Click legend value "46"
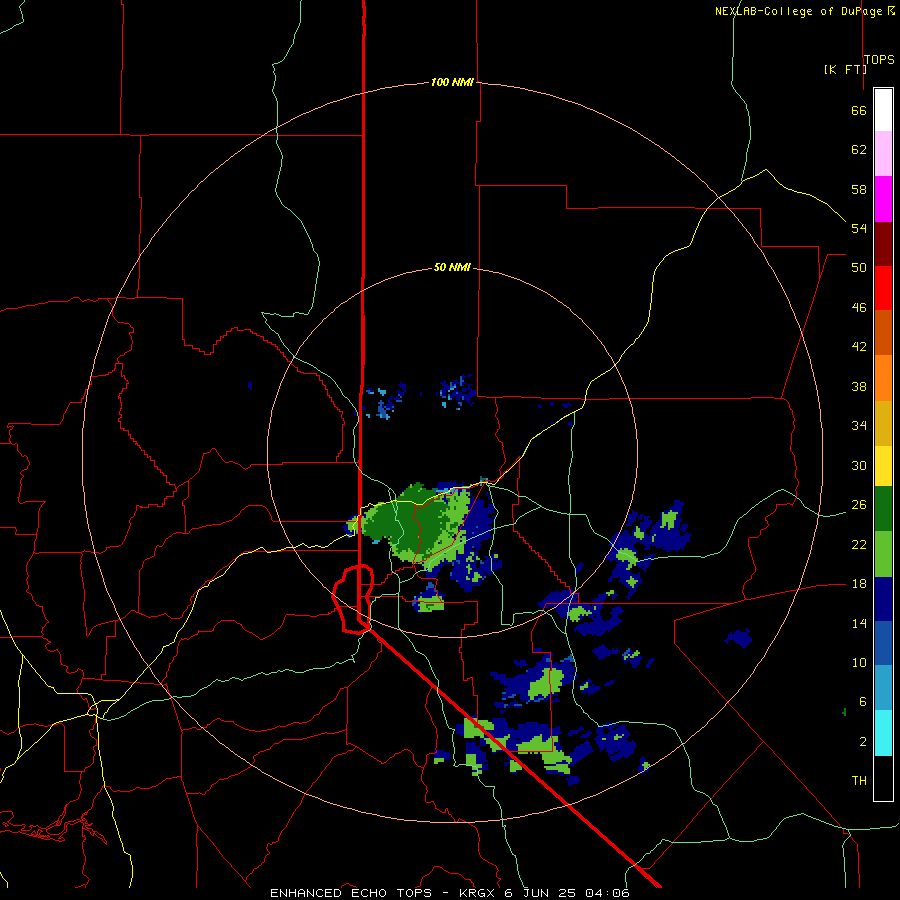Image resolution: width=900 pixels, height=900 pixels. point(859,308)
